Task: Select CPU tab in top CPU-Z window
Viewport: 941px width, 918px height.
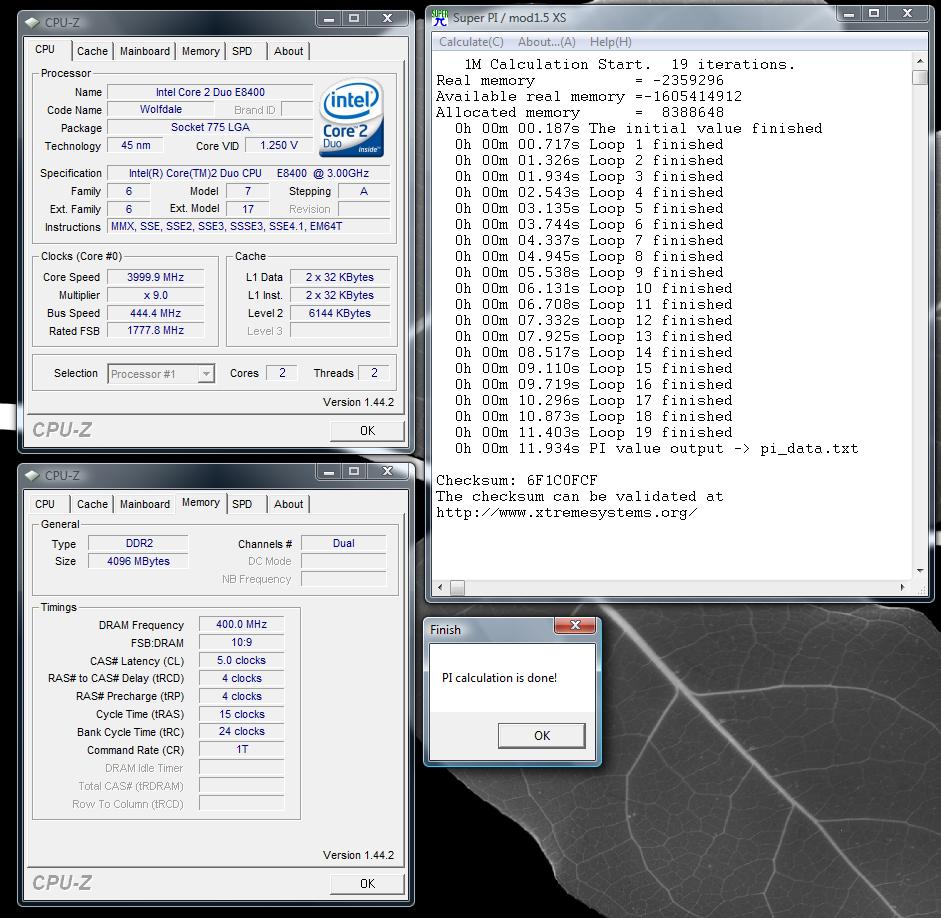Action: [x=45, y=50]
